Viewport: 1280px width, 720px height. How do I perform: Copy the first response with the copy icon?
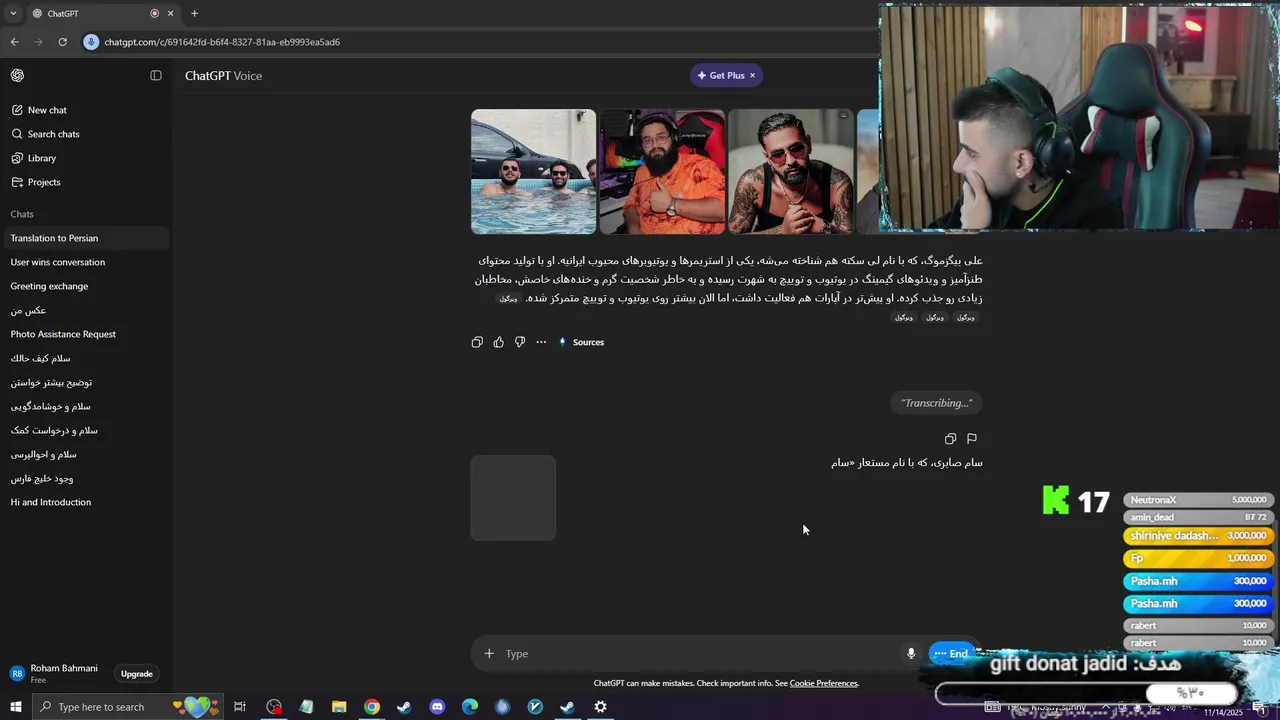[x=477, y=342]
